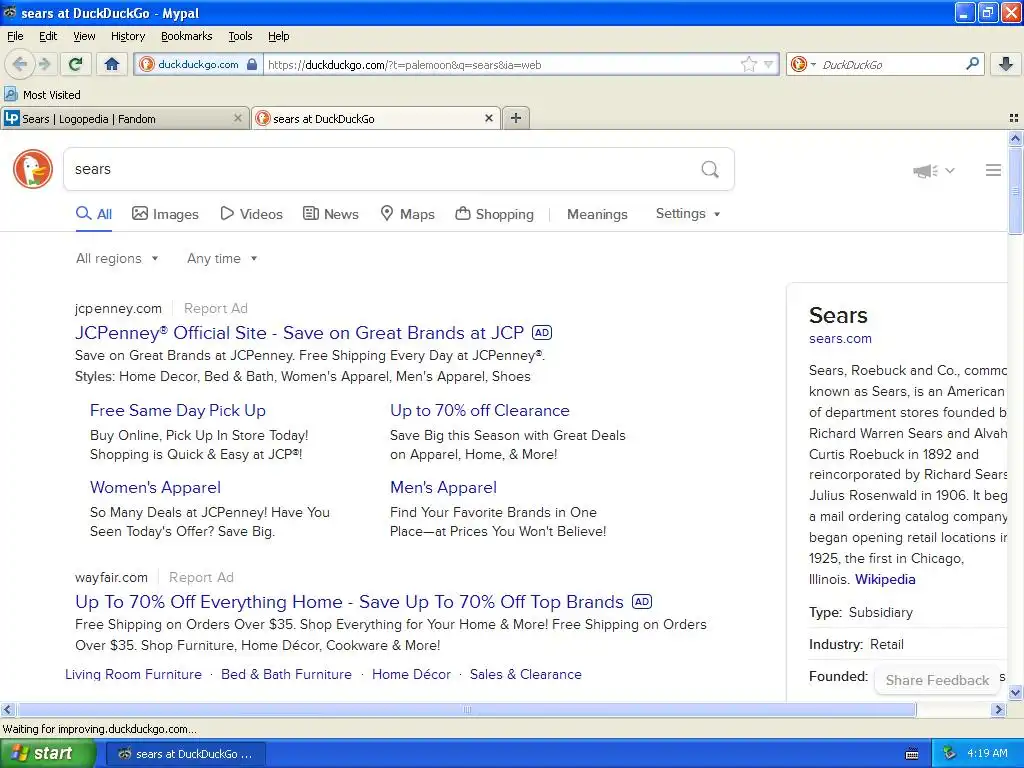Image resolution: width=1024 pixels, height=768 pixels.
Task: Select the Images results tab
Action: pyautogui.click(x=165, y=214)
